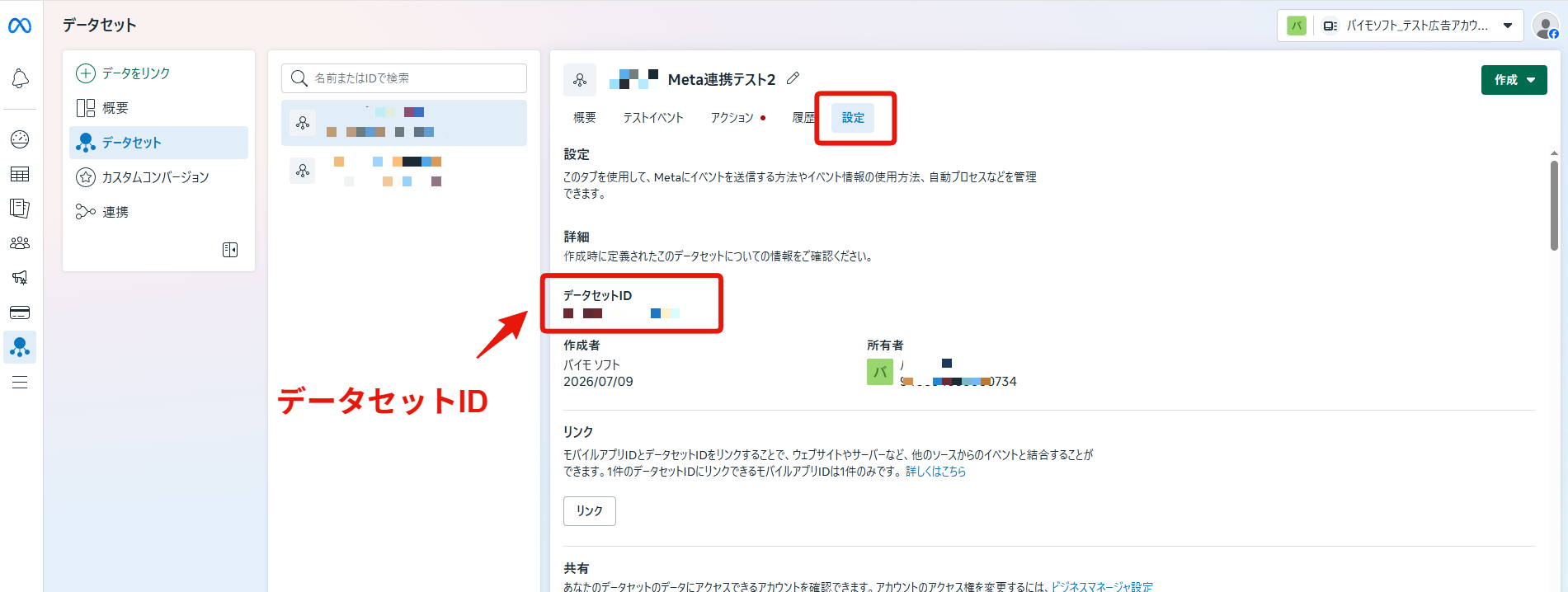Collapse the sidebar with the panel icon
The height and width of the screenshot is (592, 1568).
pos(230,250)
